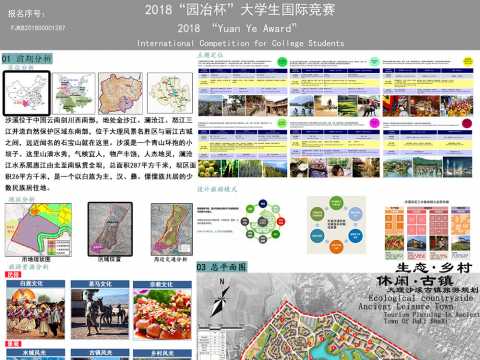Click the 报名序号 label
This screenshot has width=480, height=360.
26,14
